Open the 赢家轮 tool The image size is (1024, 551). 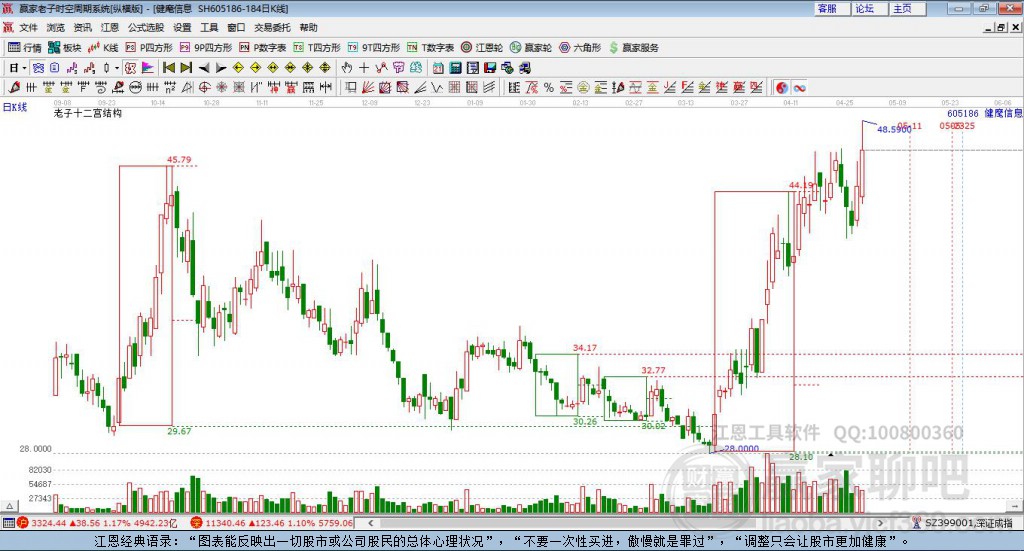[x=531, y=48]
